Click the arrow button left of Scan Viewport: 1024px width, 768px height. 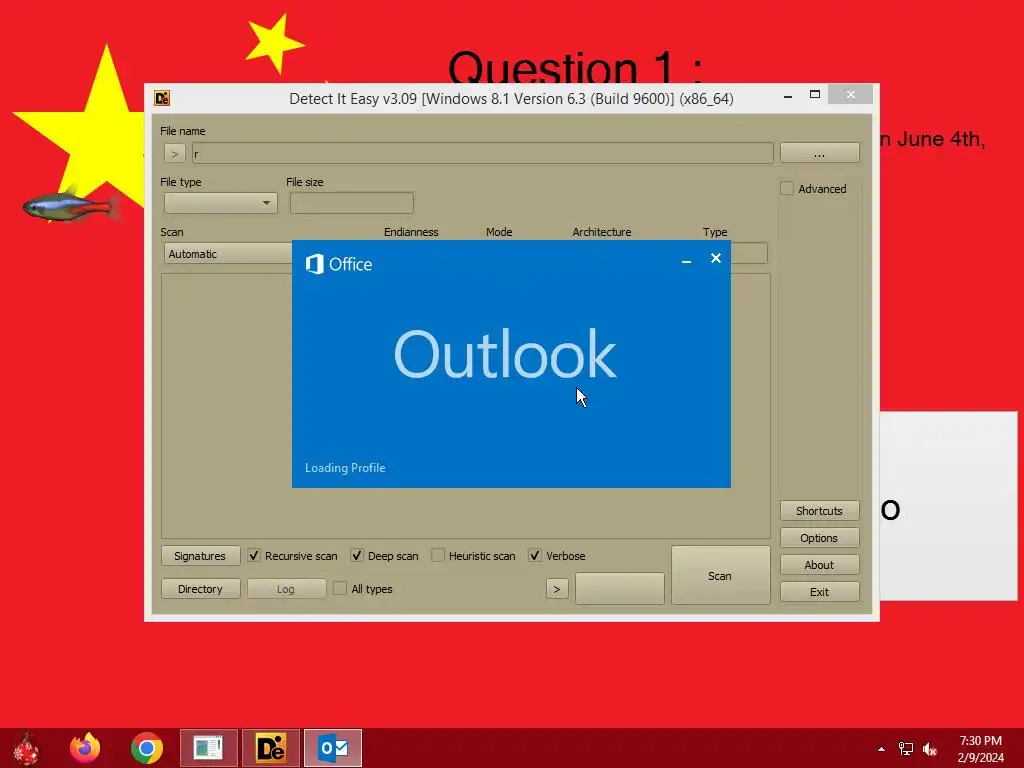coord(556,589)
